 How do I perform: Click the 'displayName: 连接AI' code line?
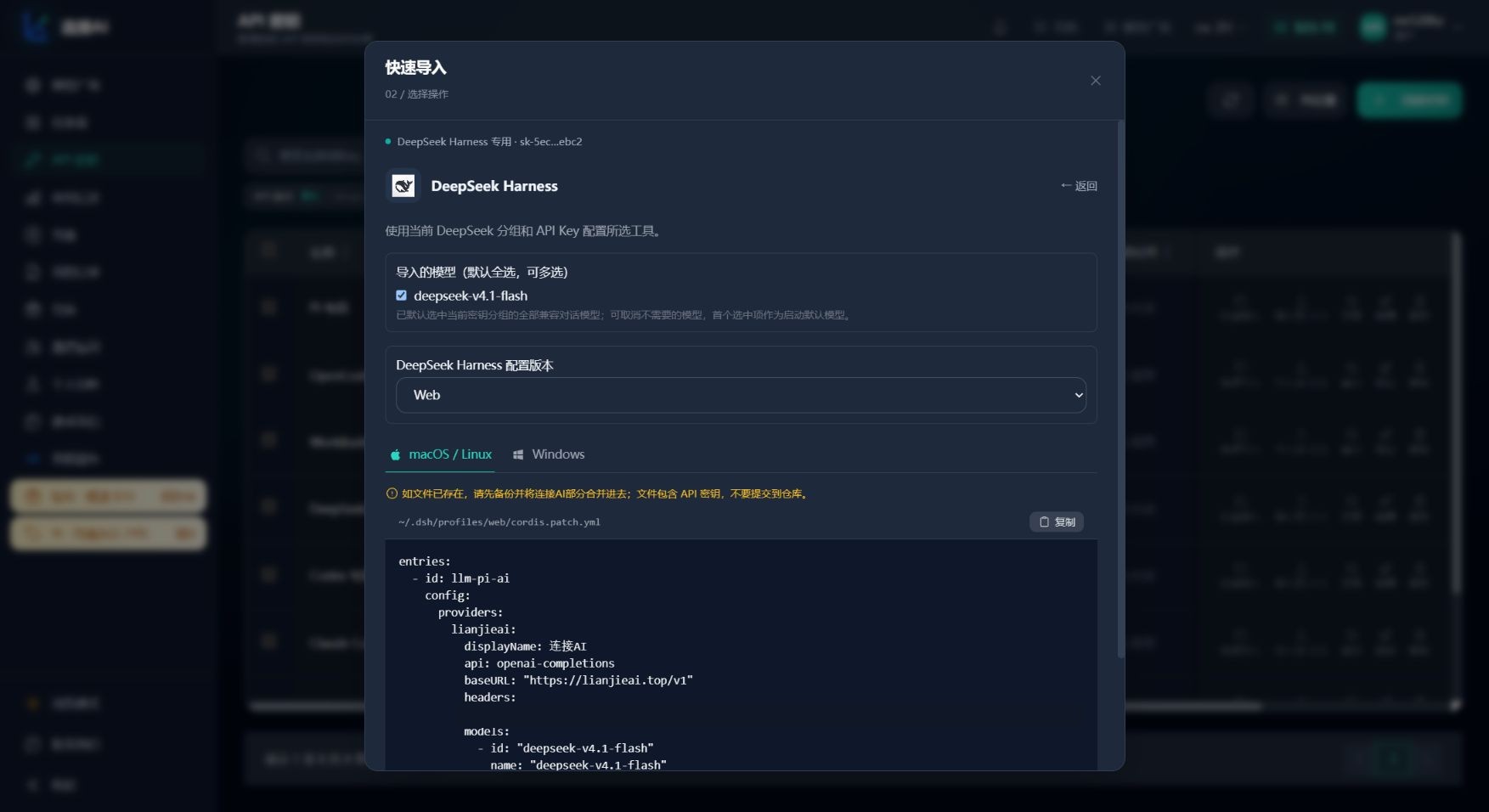(525, 646)
